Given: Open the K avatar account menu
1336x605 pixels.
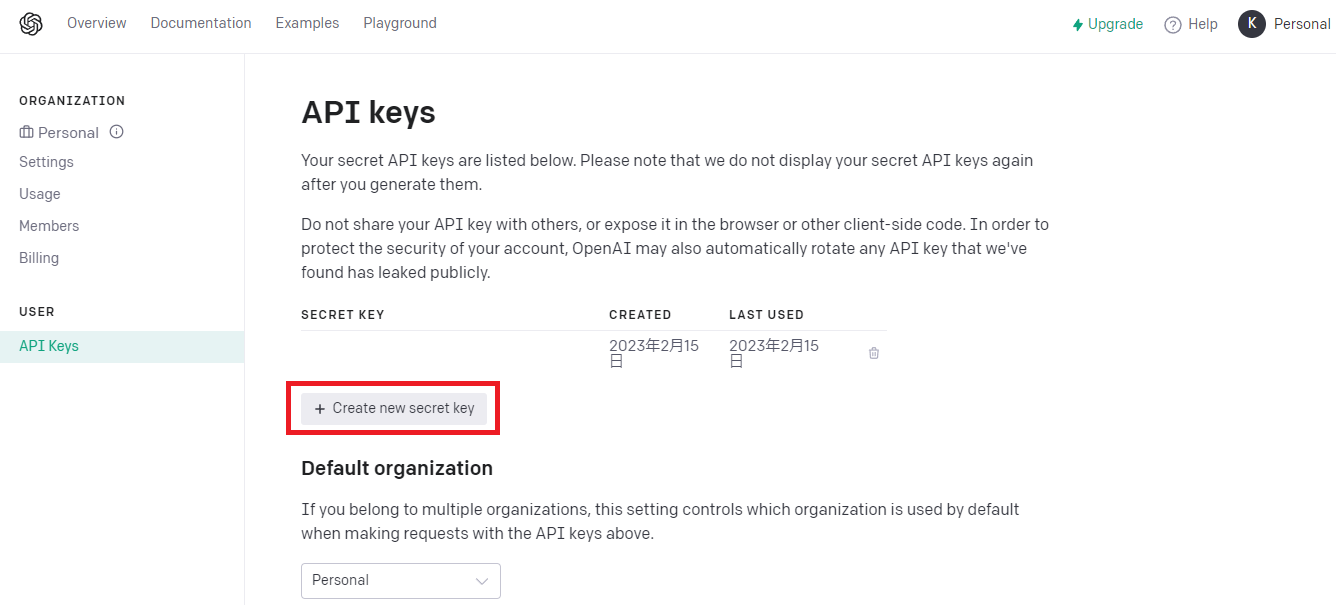Looking at the screenshot, I should tap(1251, 23).
